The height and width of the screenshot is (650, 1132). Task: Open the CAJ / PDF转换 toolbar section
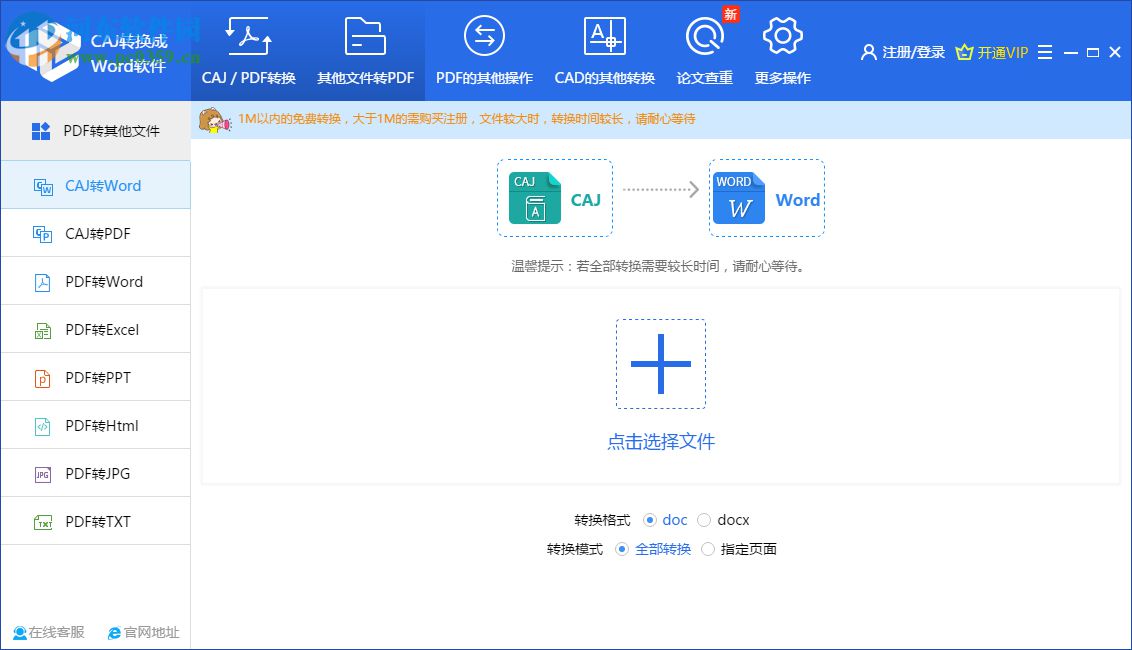tap(248, 50)
